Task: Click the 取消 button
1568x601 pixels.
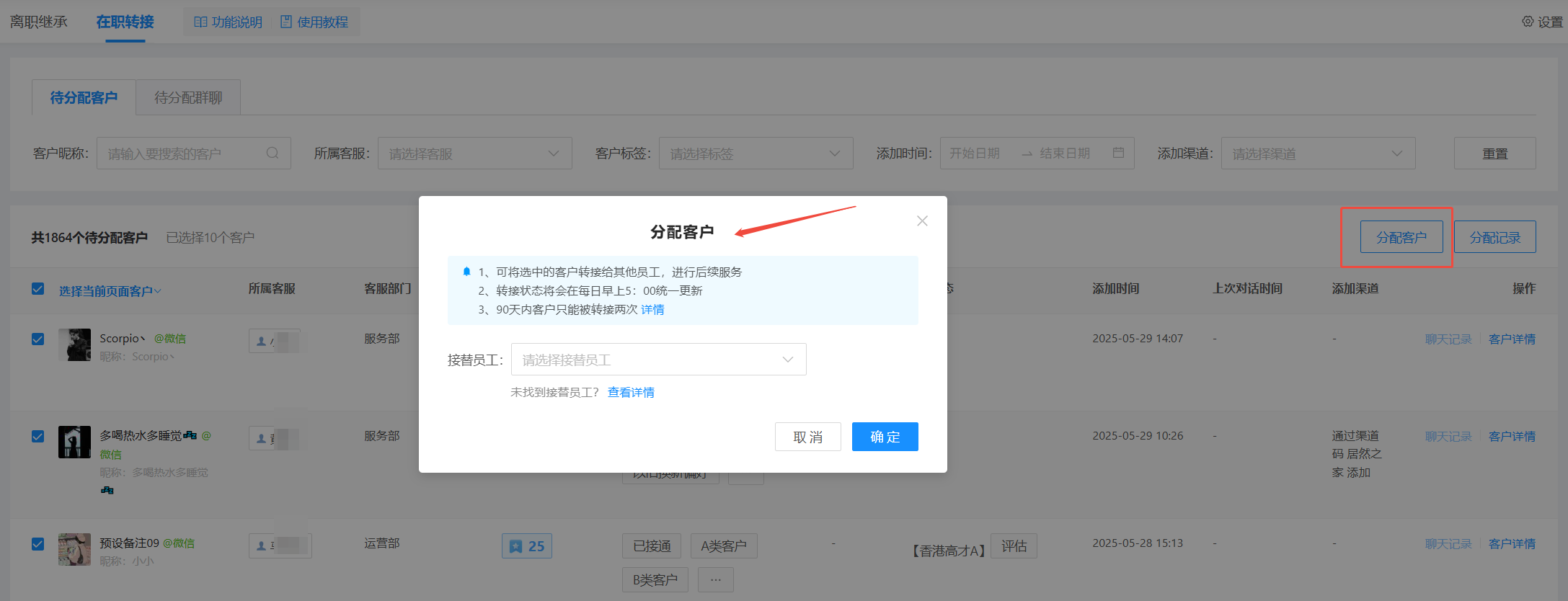Action: point(807,437)
